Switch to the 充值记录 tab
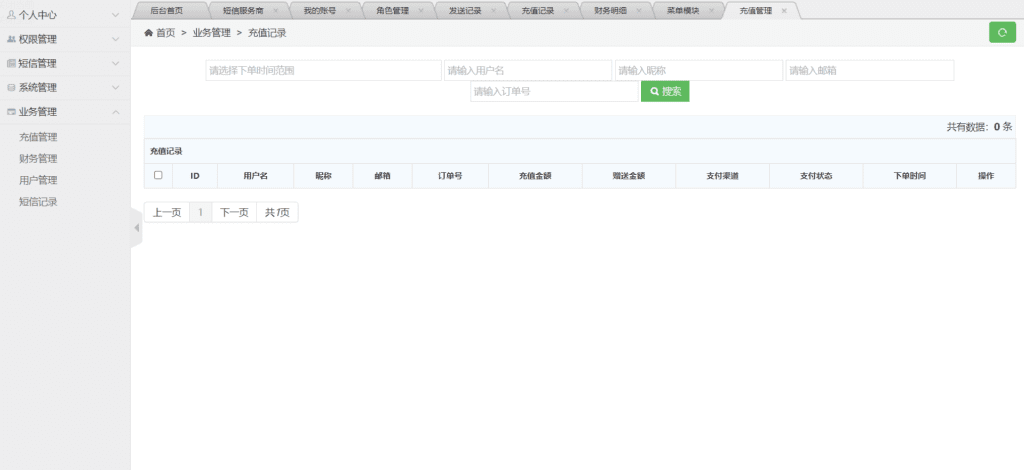Viewport: 1024px width, 470px height. (x=537, y=11)
